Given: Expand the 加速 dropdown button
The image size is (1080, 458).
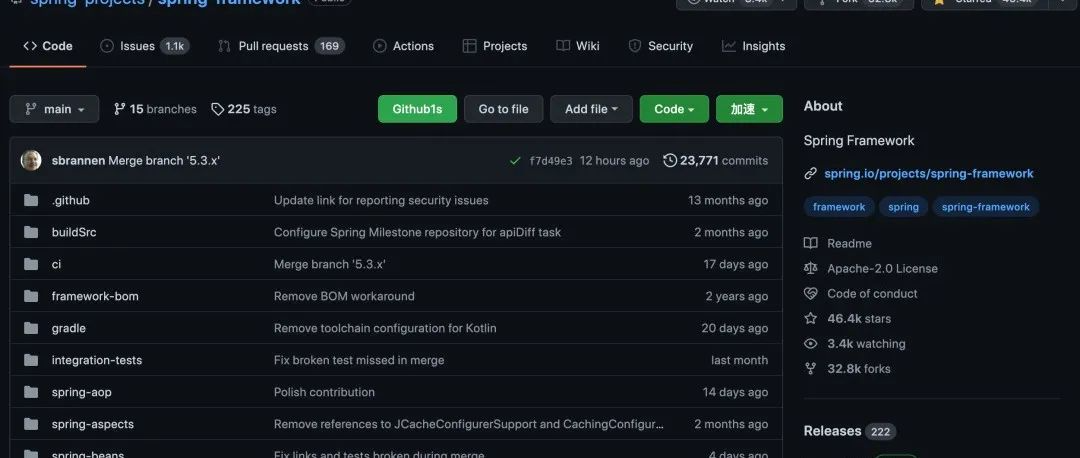Looking at the screenshot, I should pos(749,109).
